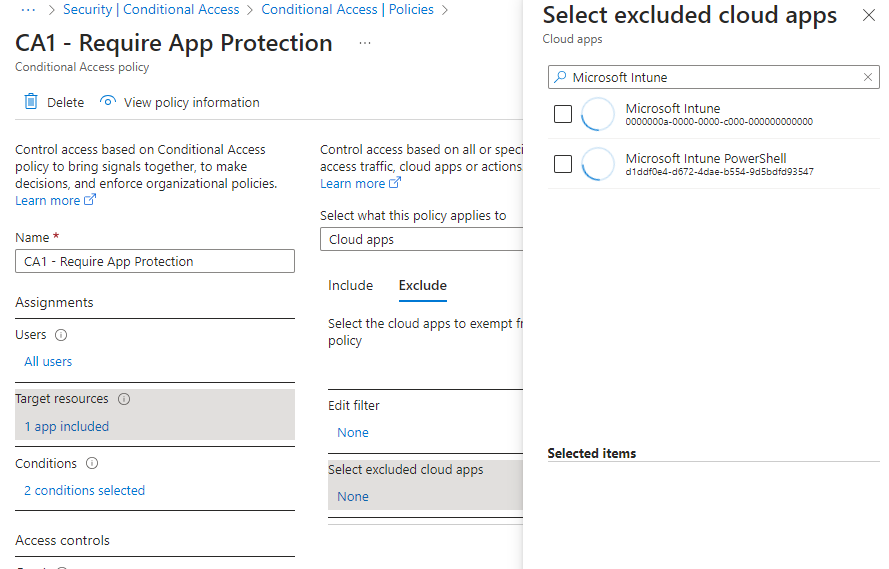Select the Microsoft Intune PowerShell name text
This screenshot has width=889, height=569.
(706, 158)
